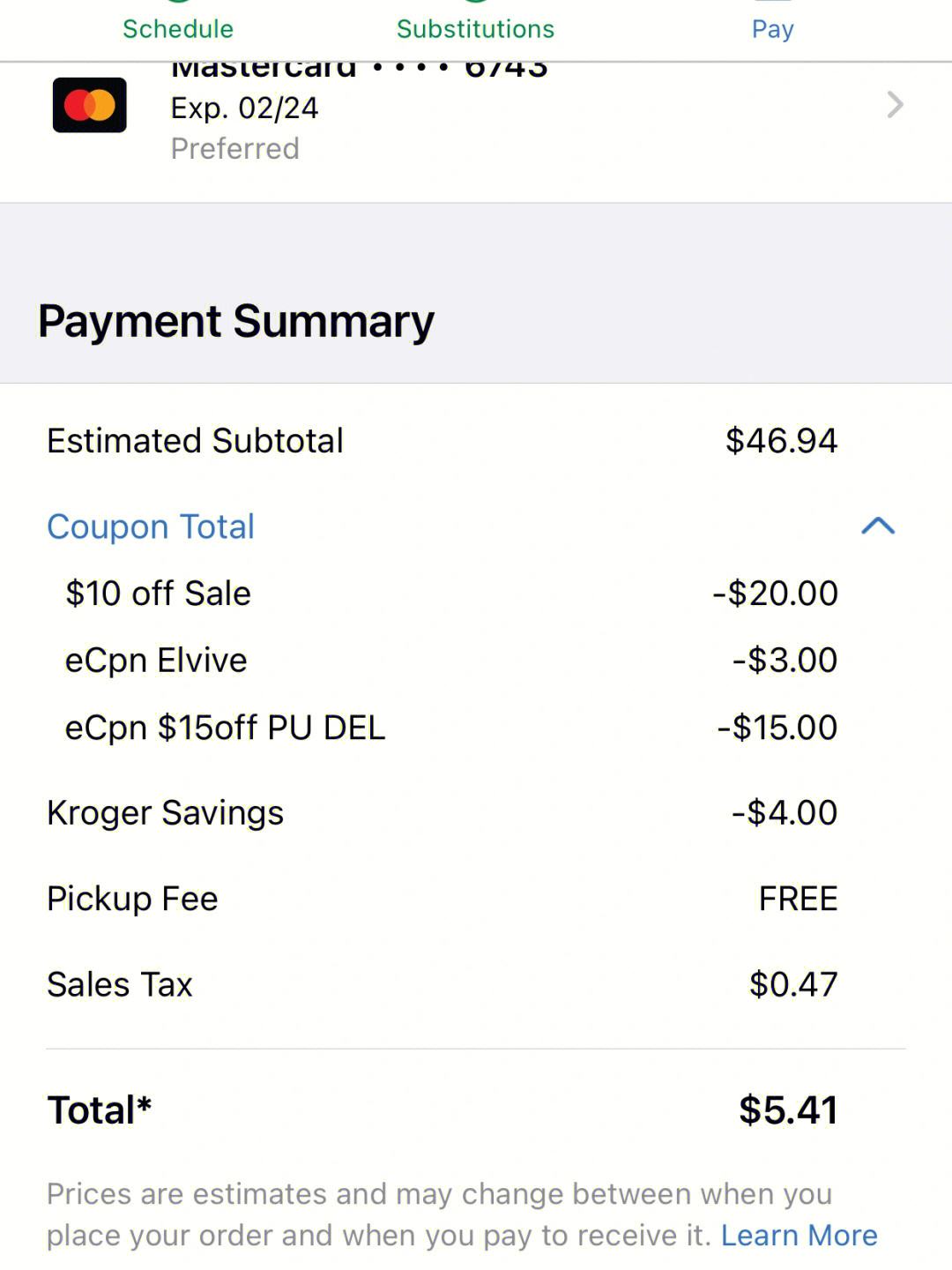Tap the Mastercard logo icon
The image size is (952, 1270).
[x=89, y=105]
